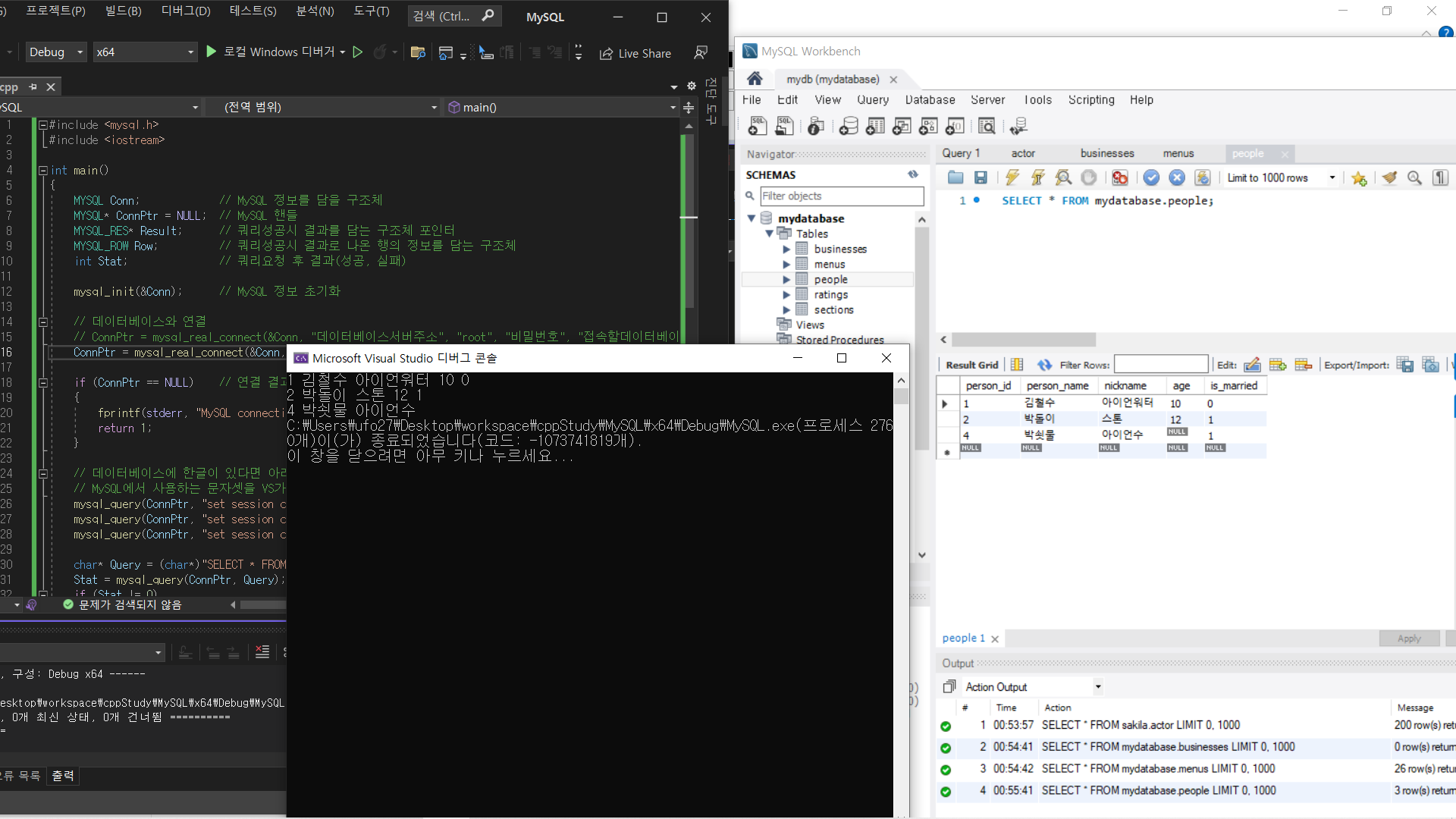The image size is (1456, 819).
Task: Open the x64 platform dropdown in Visual Studio
Action: [146, 52]
